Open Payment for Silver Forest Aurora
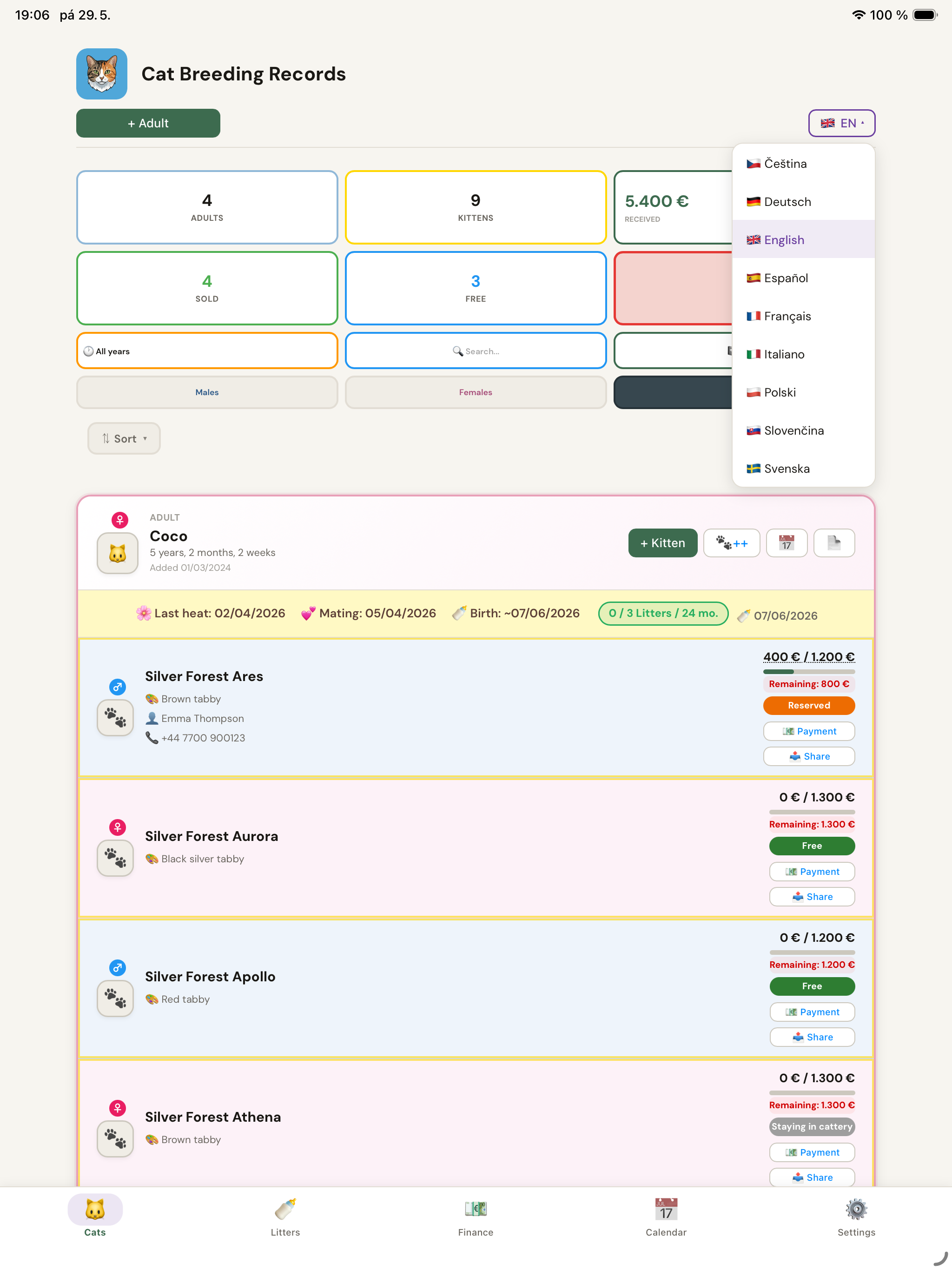 (812, 872)
